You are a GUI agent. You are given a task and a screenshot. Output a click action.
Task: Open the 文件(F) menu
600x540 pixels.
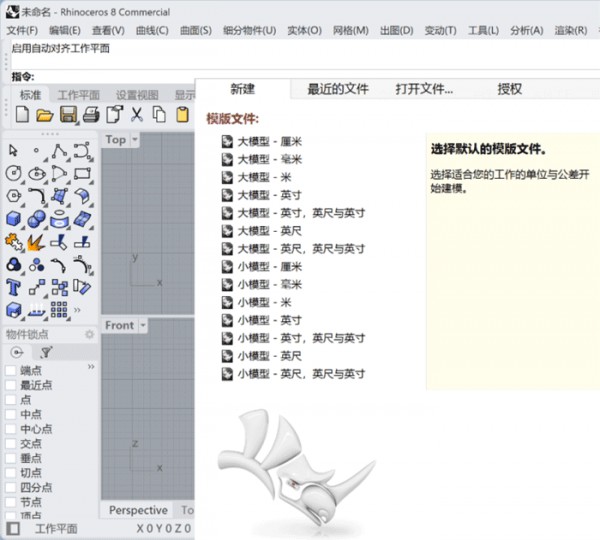click(x=22, y=30)
